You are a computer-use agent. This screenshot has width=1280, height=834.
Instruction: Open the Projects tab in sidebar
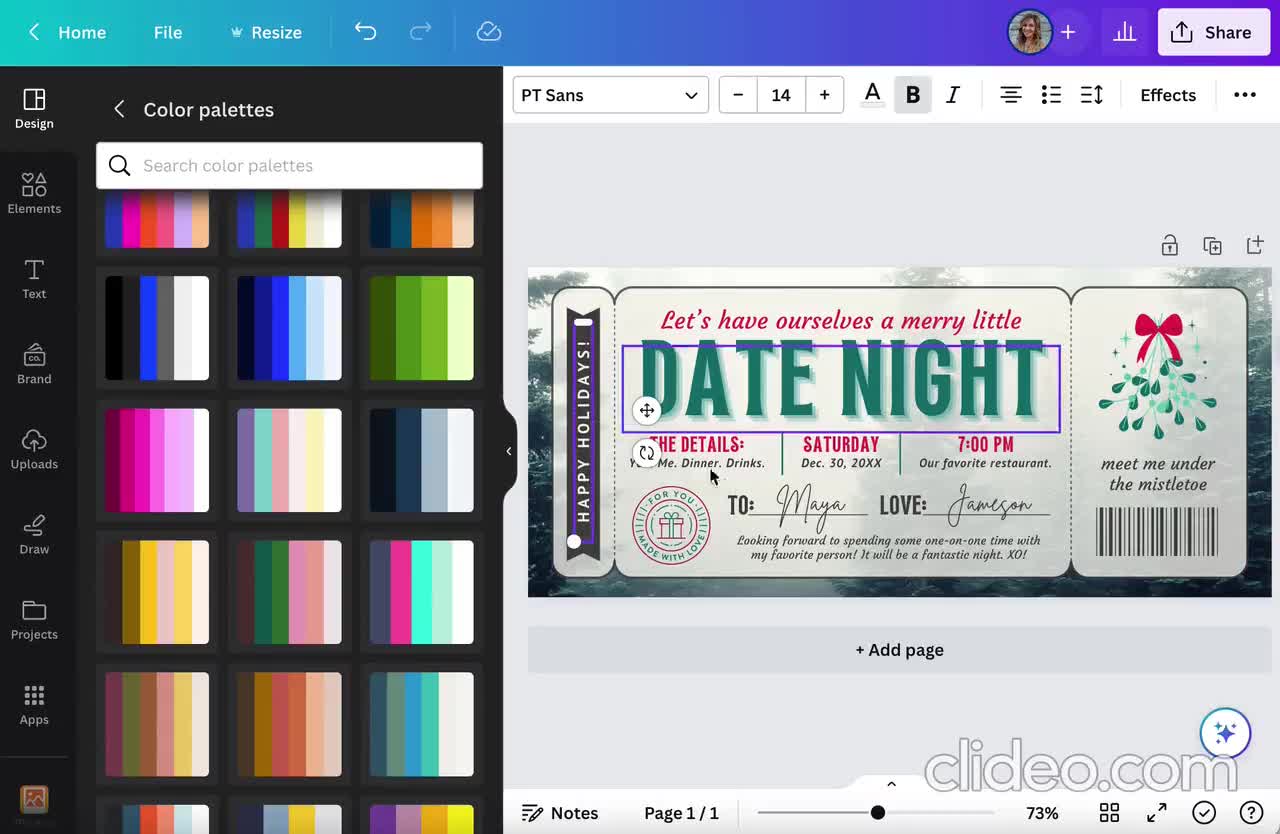pyautogui.click(x=34, y=619)
